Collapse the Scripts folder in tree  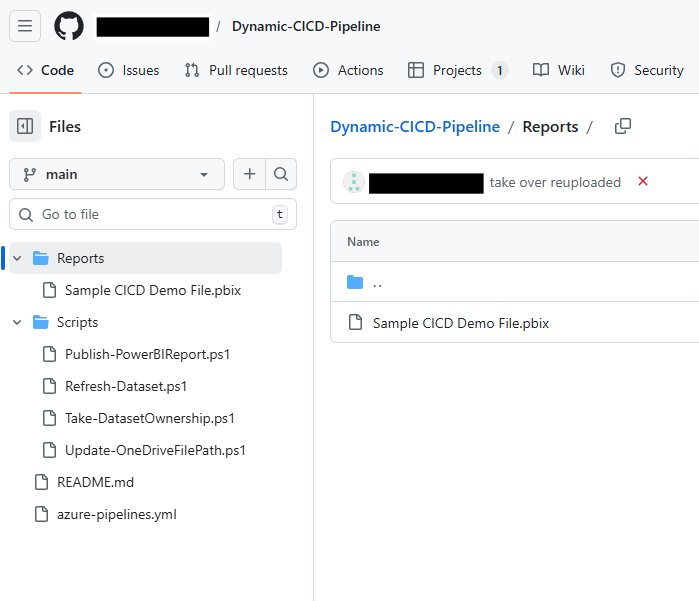[17, 322]
